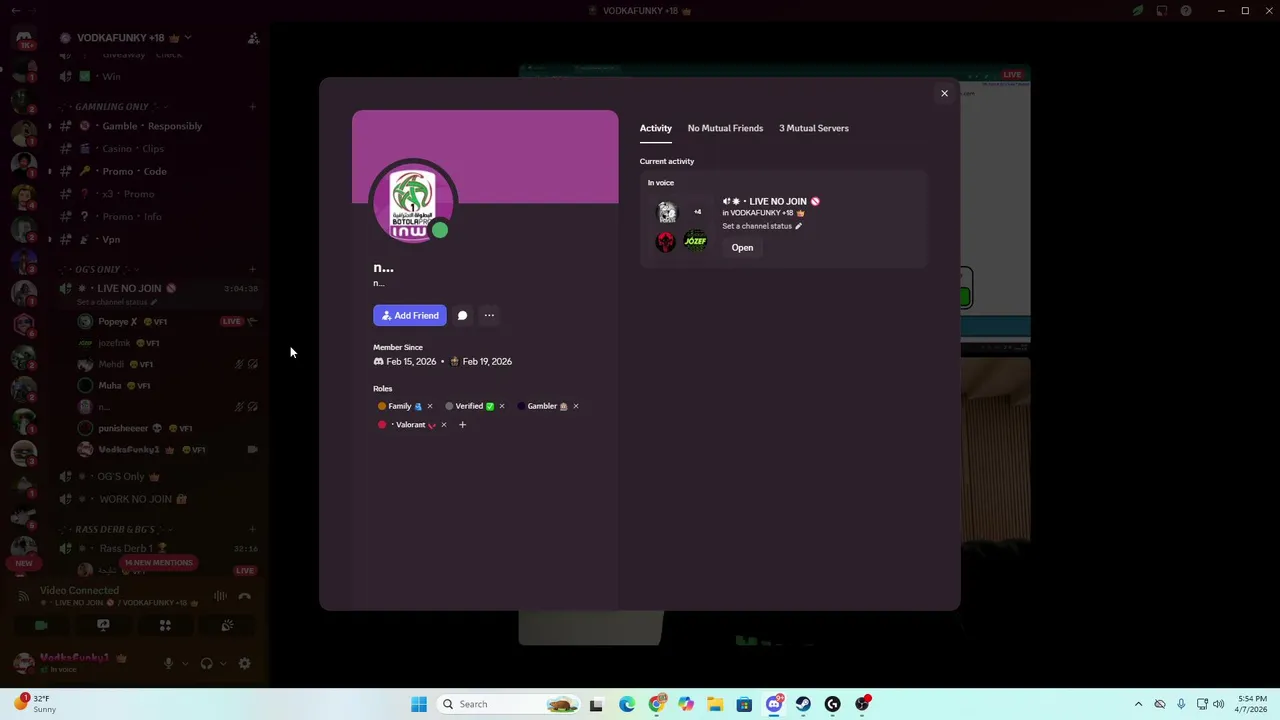The image size is (1280, 720).
Task: Click the purple profile banner
Action: [485, 157]
